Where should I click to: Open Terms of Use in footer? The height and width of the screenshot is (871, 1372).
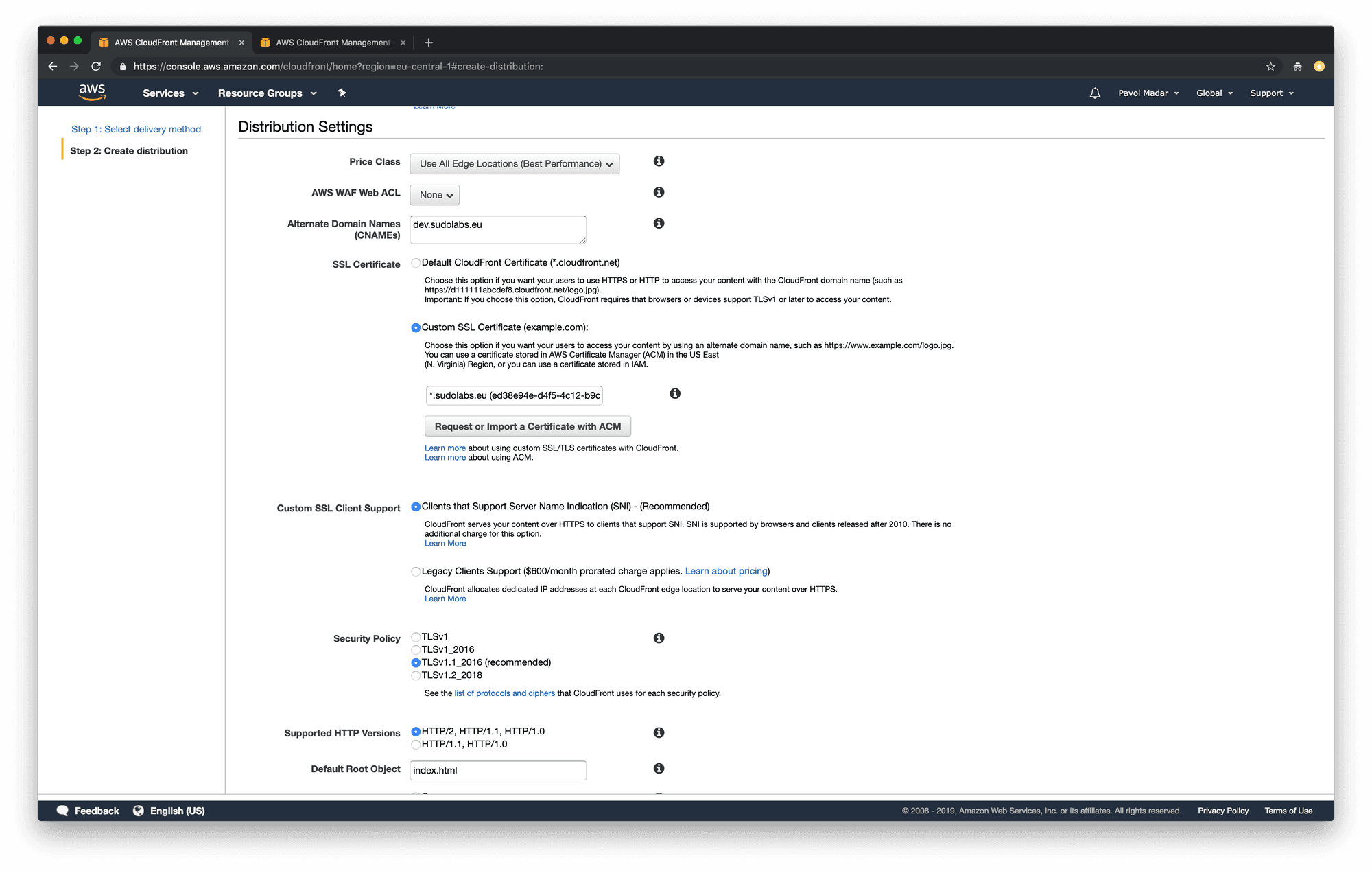tap(1288, 811)
